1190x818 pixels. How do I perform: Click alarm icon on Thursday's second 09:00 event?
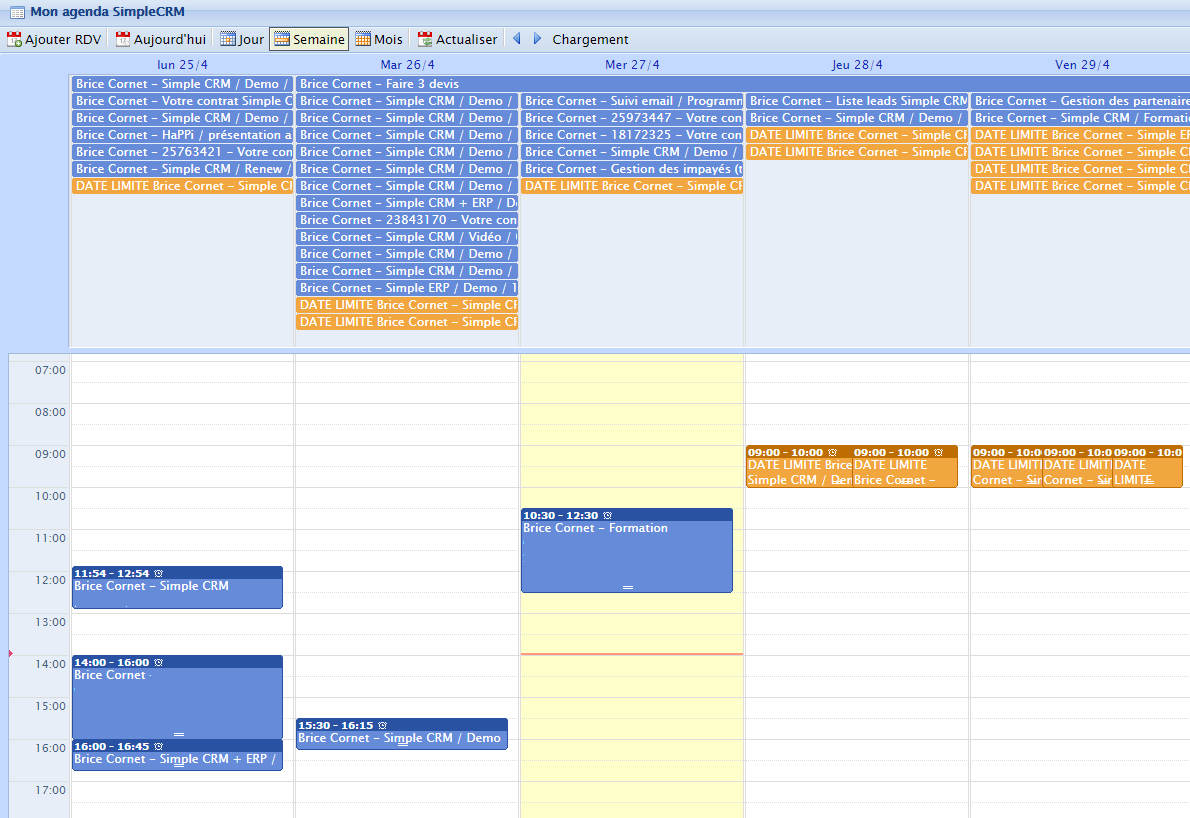(938, 452)
